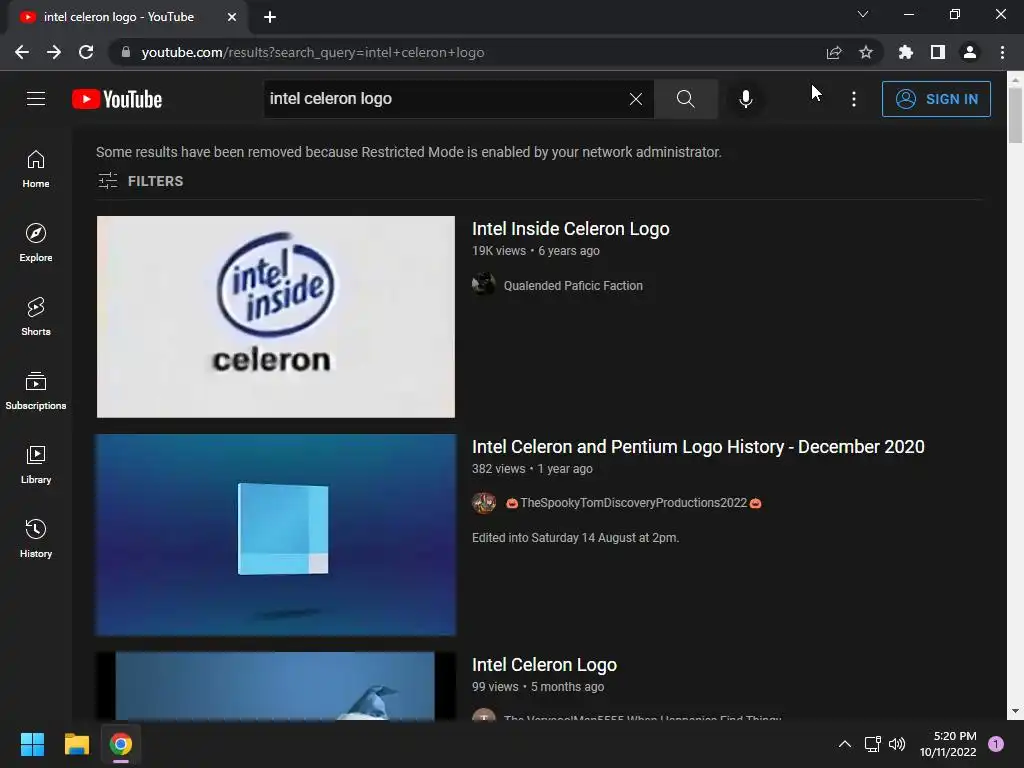Open the YouTube hamburger guide menu
The height and width of the screenshot is (768, 1024).
(36, 99)
